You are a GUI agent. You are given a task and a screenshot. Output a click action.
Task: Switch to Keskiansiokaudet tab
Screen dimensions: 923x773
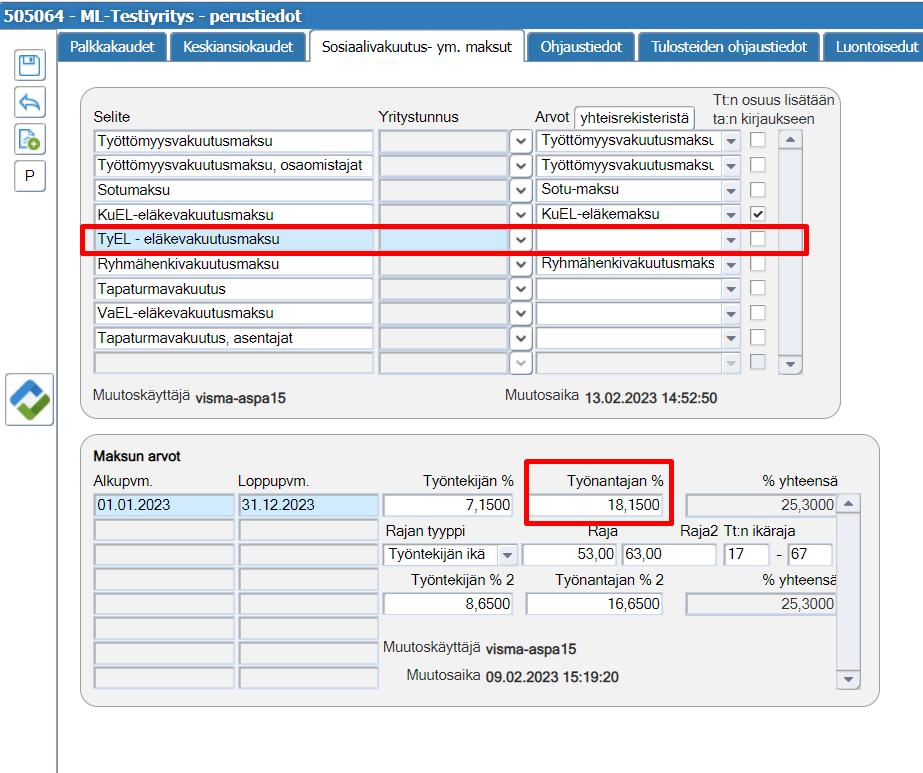[238, 47]
